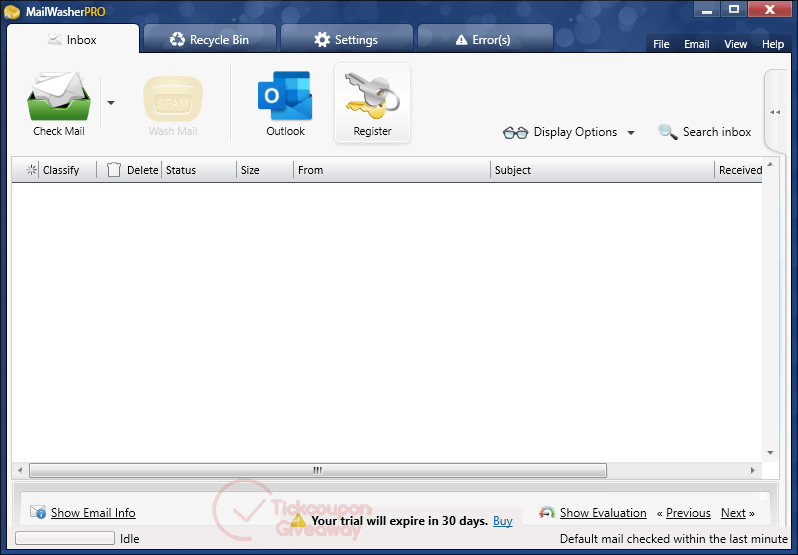798x555 pixels.
Task: Sort by the Subject column header
Action: [x=512, y=170]
